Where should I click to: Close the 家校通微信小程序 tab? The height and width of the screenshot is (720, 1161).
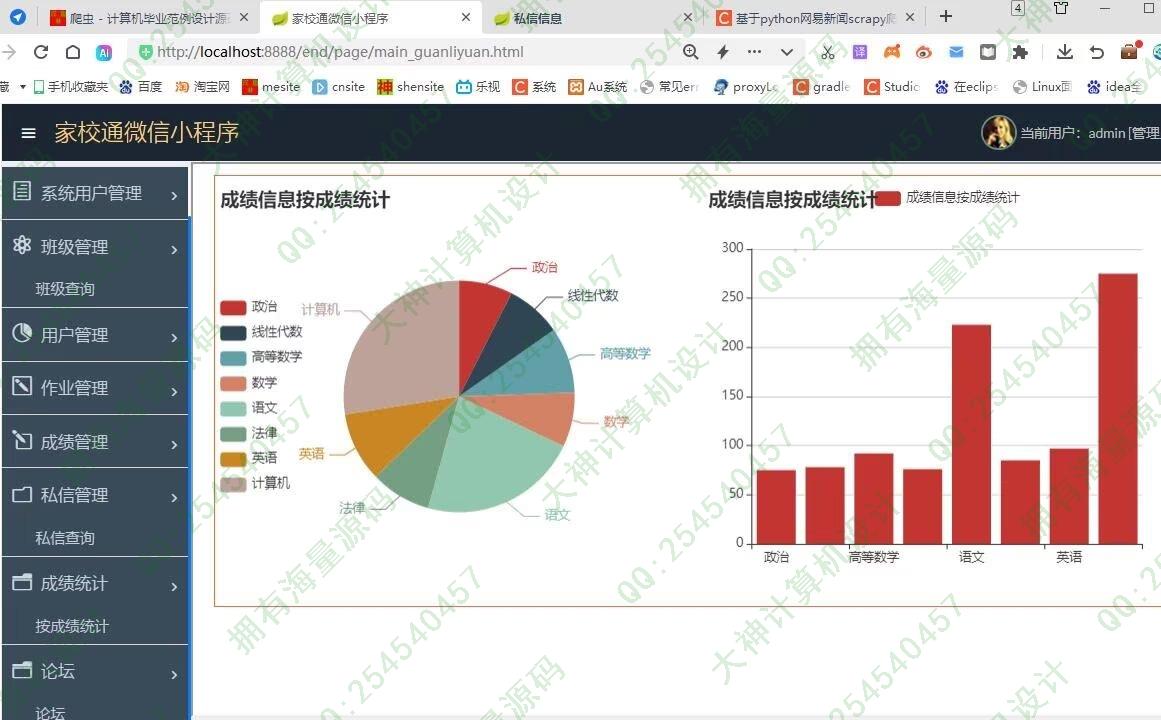point(466,17)
